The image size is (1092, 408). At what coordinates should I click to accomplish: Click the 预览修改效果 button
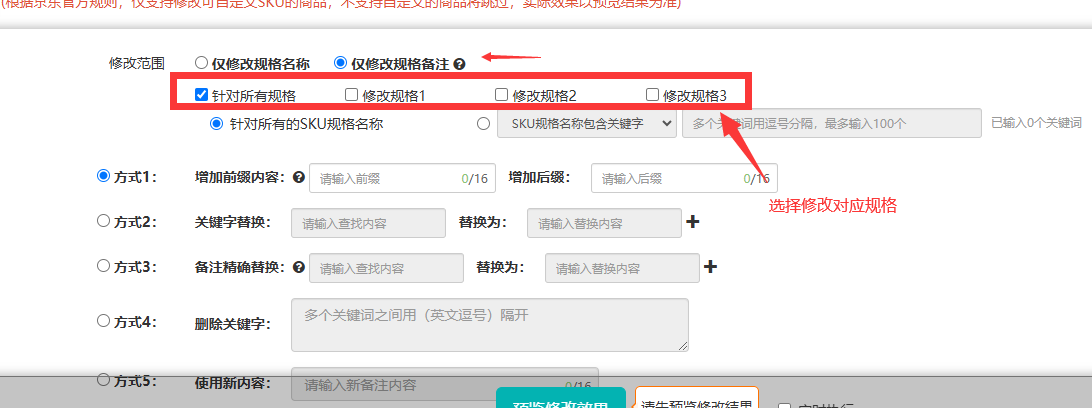click(560, 398)
